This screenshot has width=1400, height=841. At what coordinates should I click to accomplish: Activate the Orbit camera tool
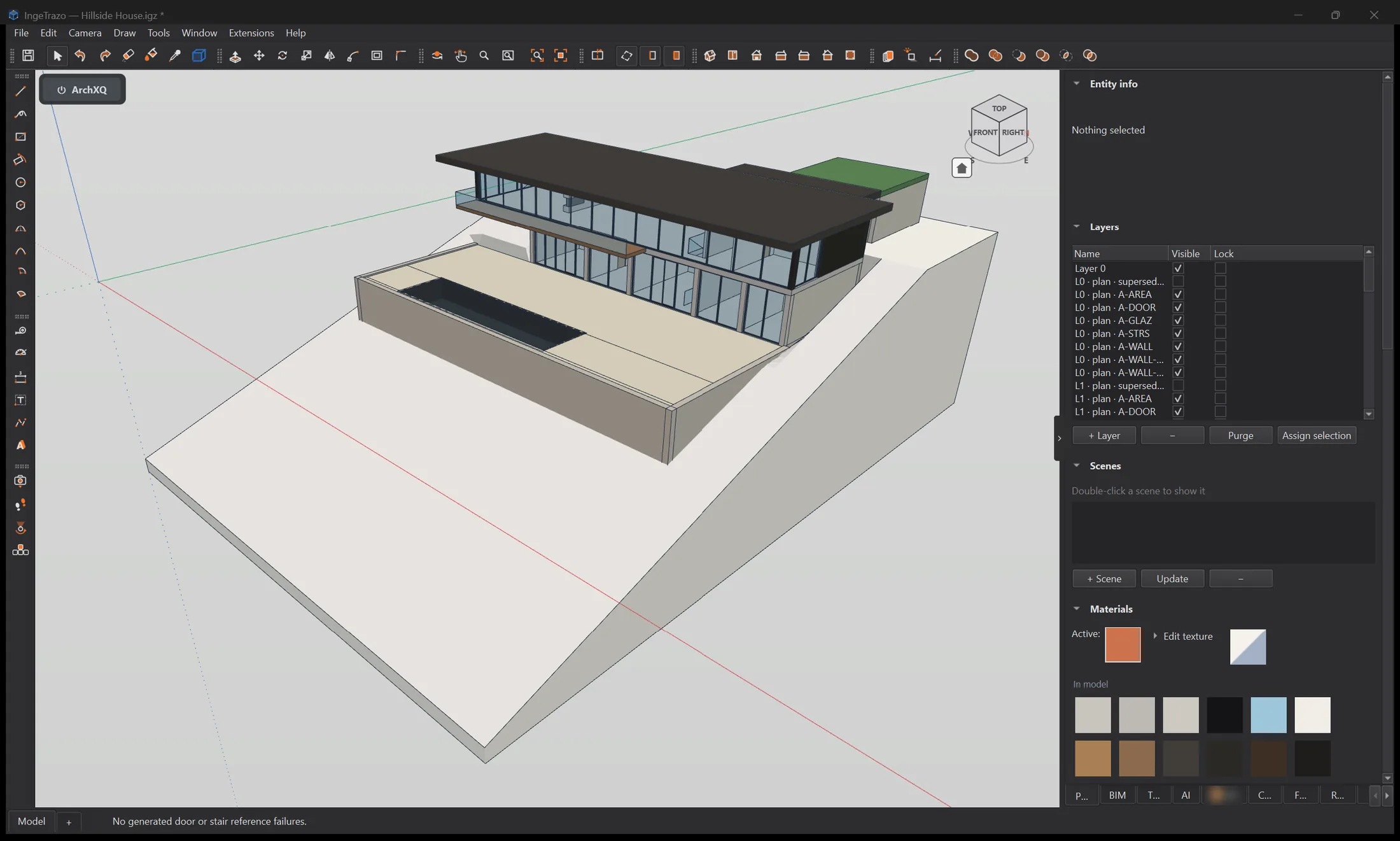(x=437, y=56)
